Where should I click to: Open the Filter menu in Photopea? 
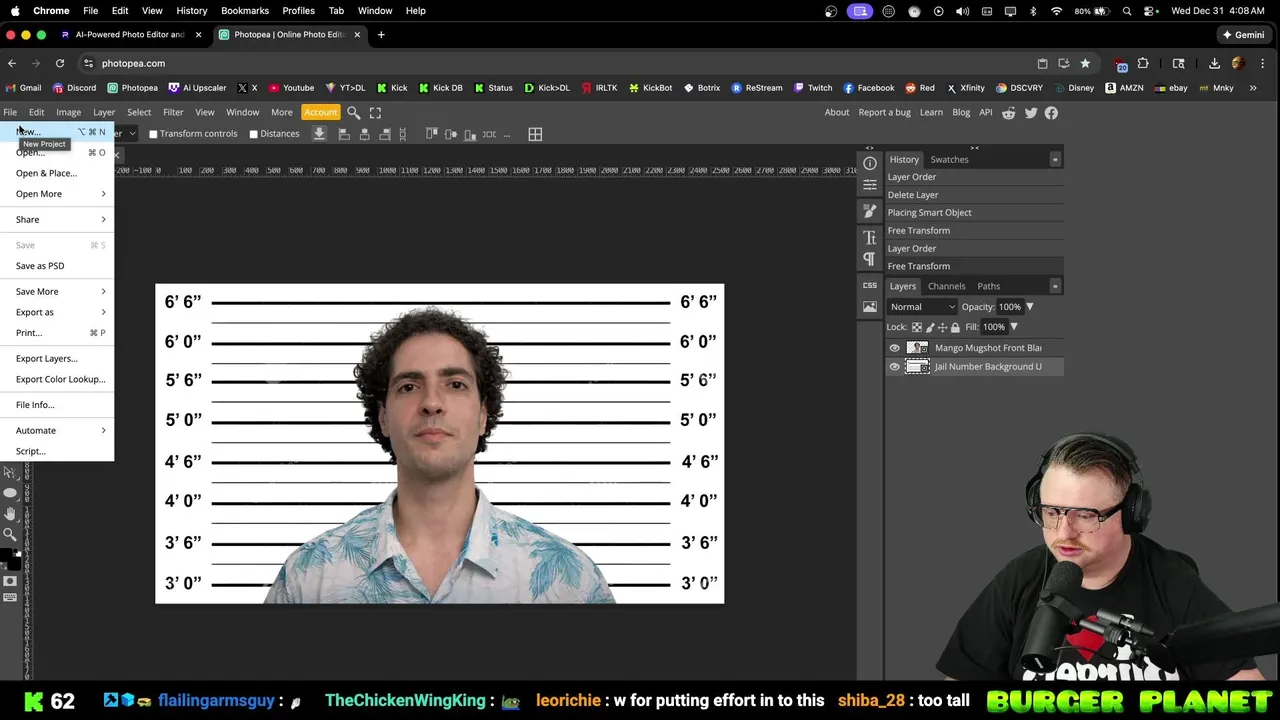click(173, 113)
